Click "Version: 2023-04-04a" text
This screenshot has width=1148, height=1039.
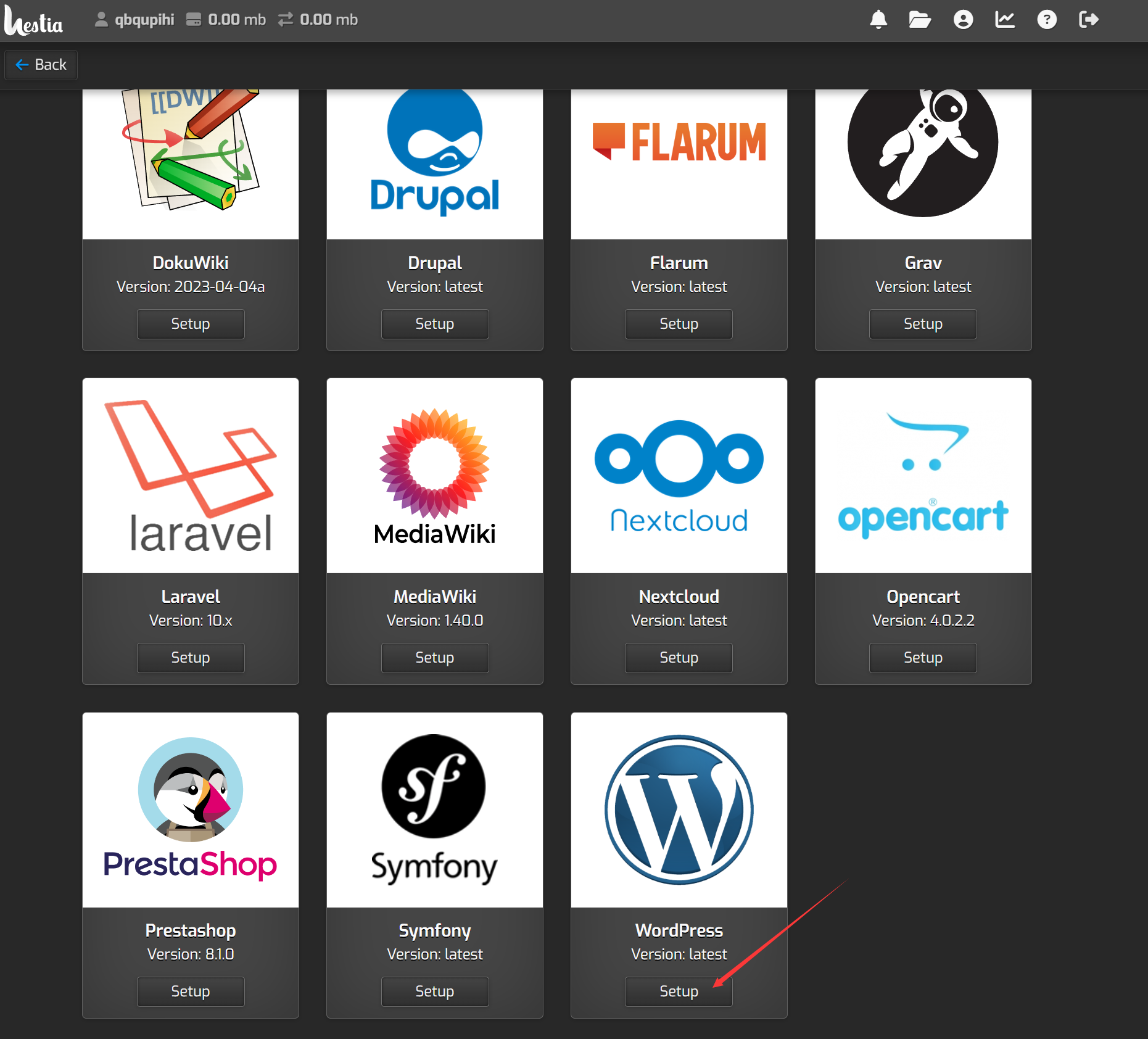(191, 287)
